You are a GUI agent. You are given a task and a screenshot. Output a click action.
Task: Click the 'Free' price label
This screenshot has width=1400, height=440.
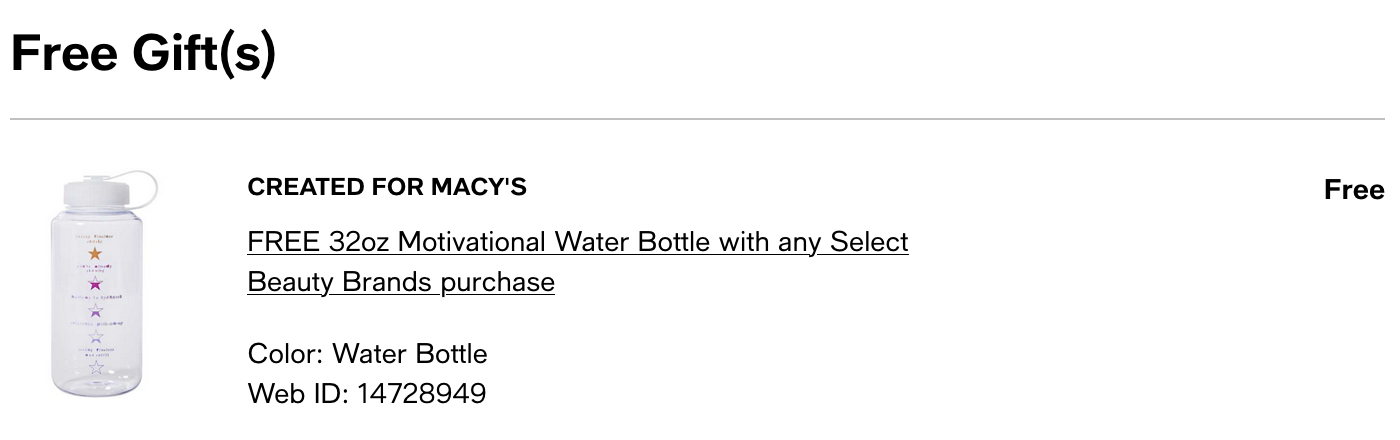point(1354,190)
